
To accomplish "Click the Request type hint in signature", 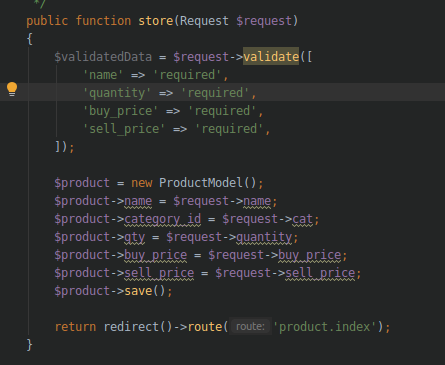I will click(204, 21).
